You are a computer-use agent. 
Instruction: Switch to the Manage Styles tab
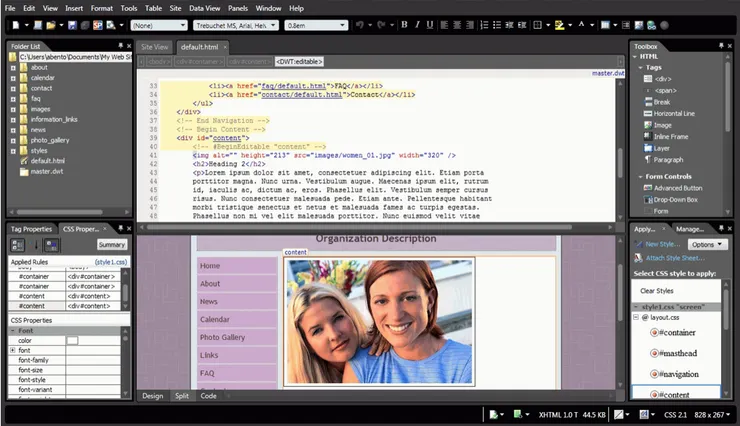pyautogui.click(x=690, y=229)
